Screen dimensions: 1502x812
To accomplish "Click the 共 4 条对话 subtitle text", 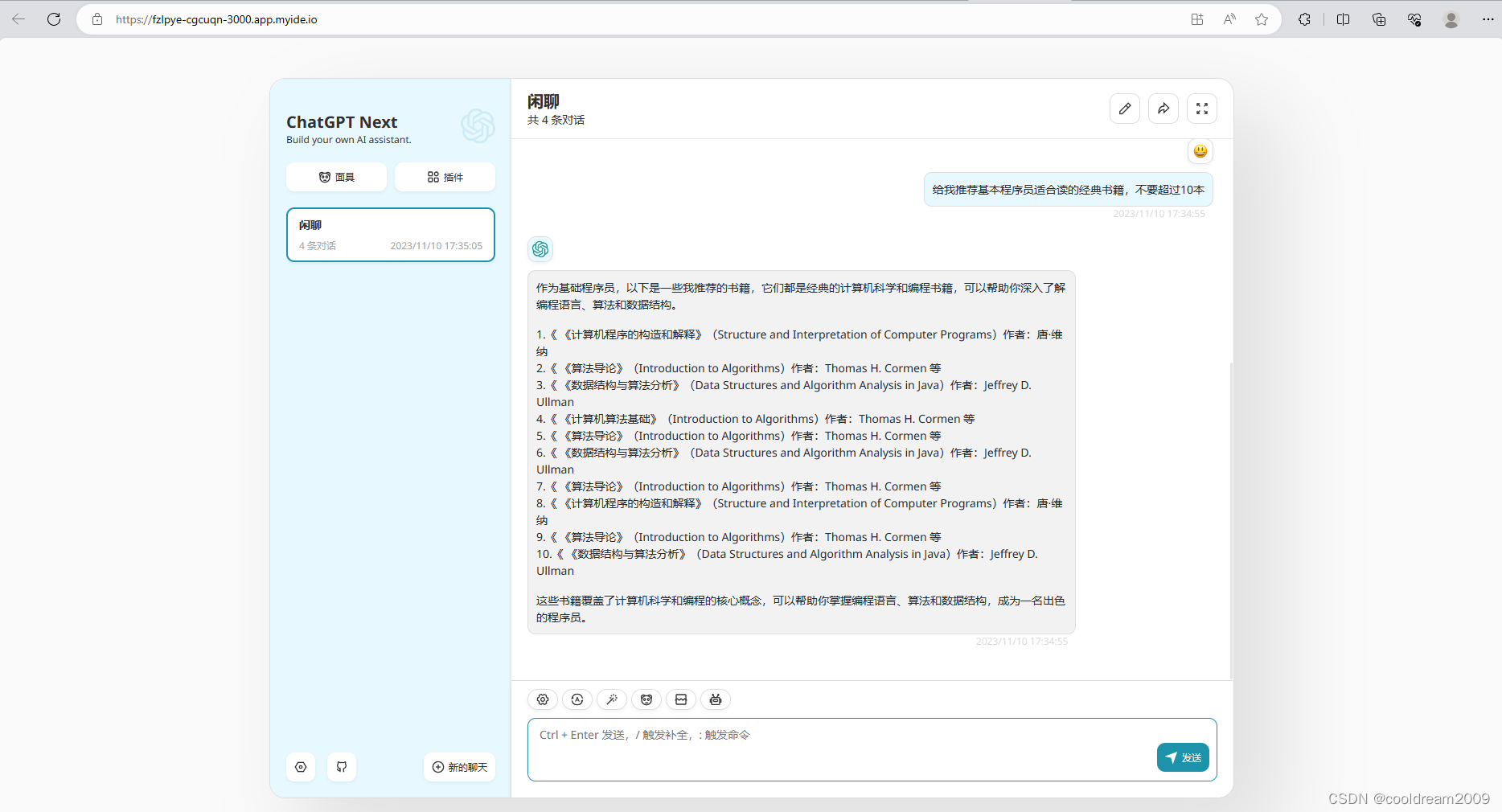I will [556, 120].
